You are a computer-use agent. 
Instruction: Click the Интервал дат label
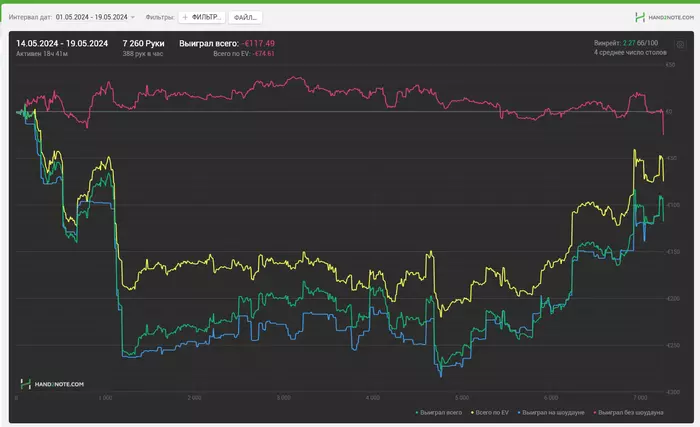pos(30,17)
